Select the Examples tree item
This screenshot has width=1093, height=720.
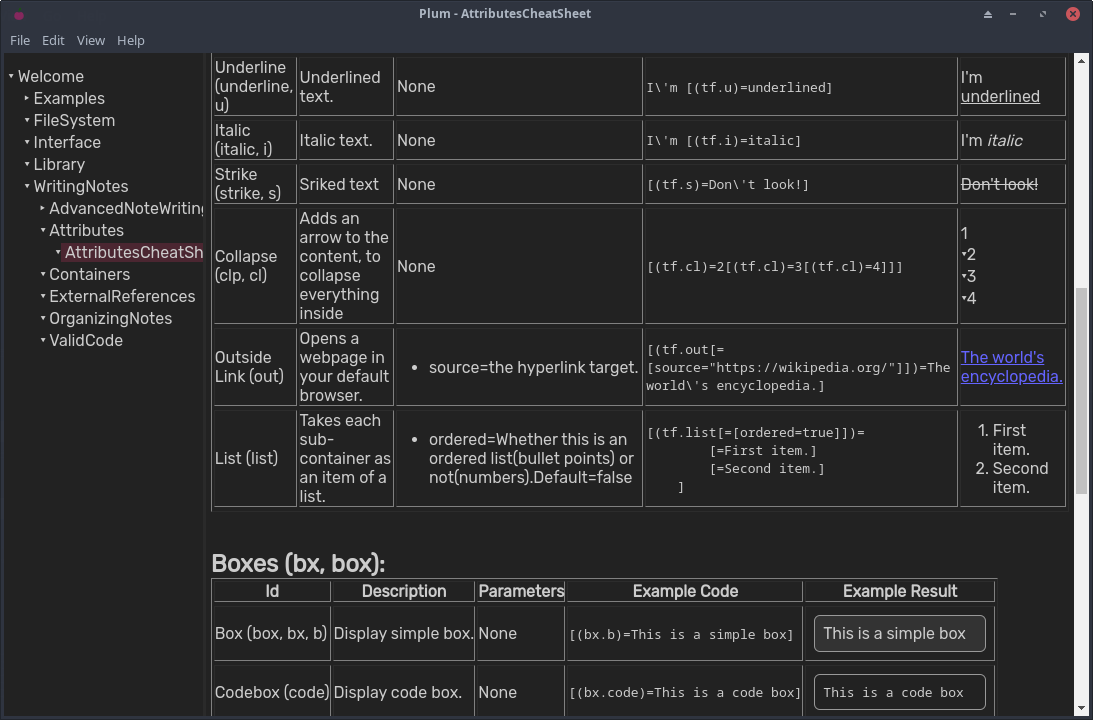point(69,98)
